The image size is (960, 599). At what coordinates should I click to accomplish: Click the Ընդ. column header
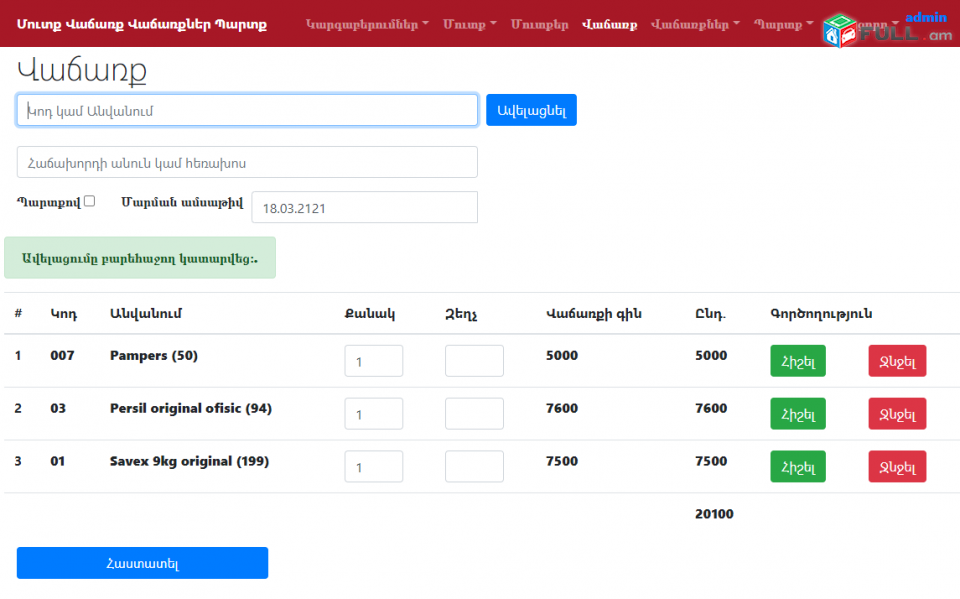tap(710, 314)
